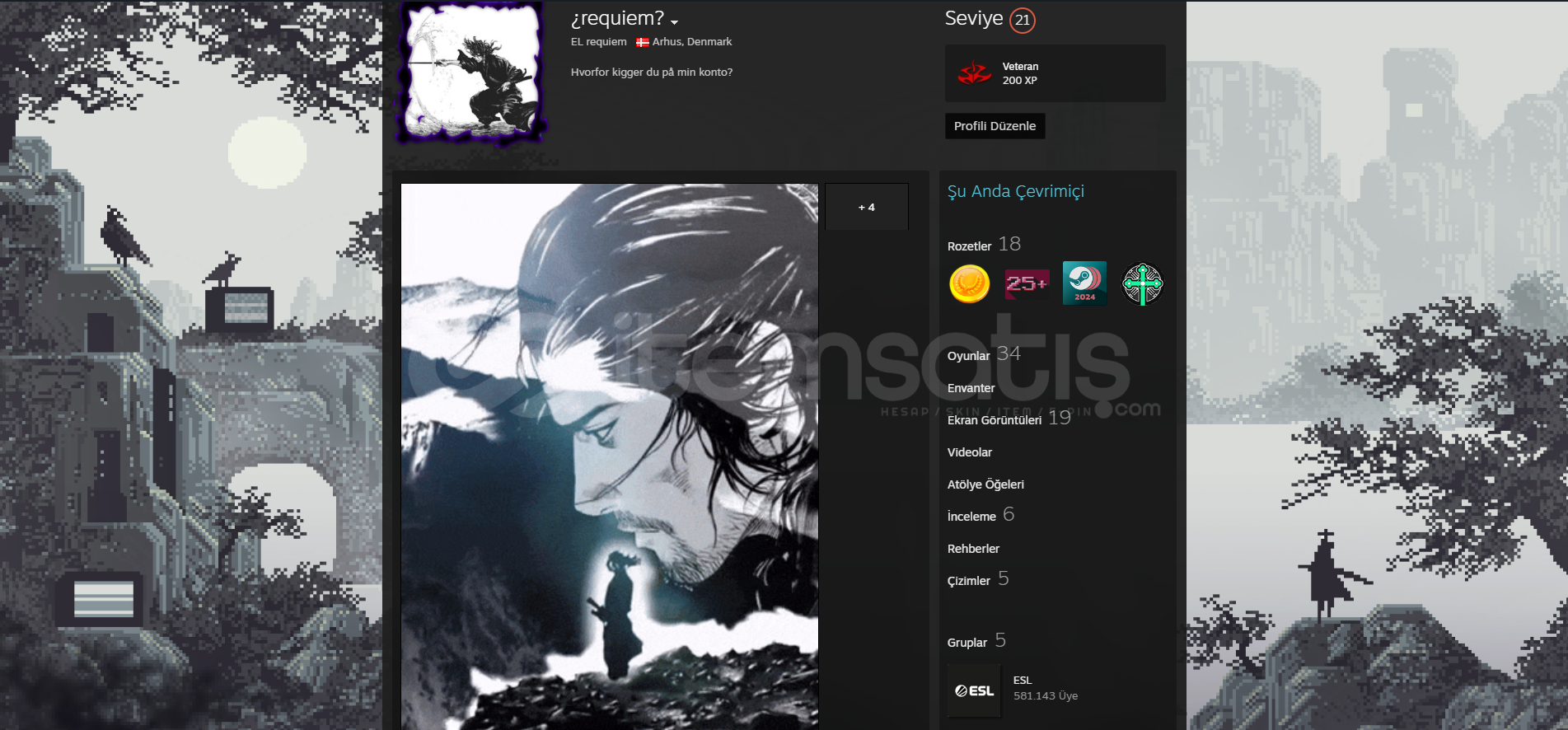Screen dimensions: 1568x730
Task: Open the featured samurai artwork image
Action: pos(610,456)
